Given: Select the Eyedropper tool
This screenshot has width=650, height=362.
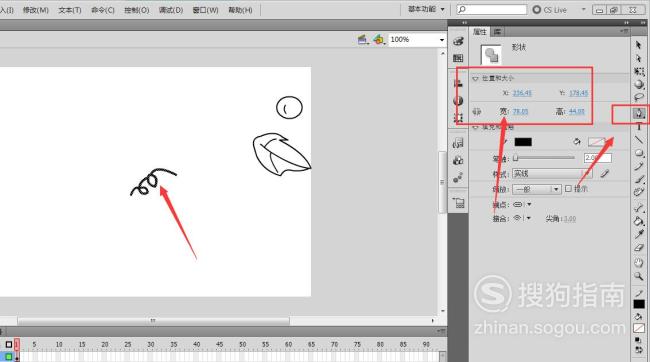Looking at the screenshot, I should click(639, 234).
